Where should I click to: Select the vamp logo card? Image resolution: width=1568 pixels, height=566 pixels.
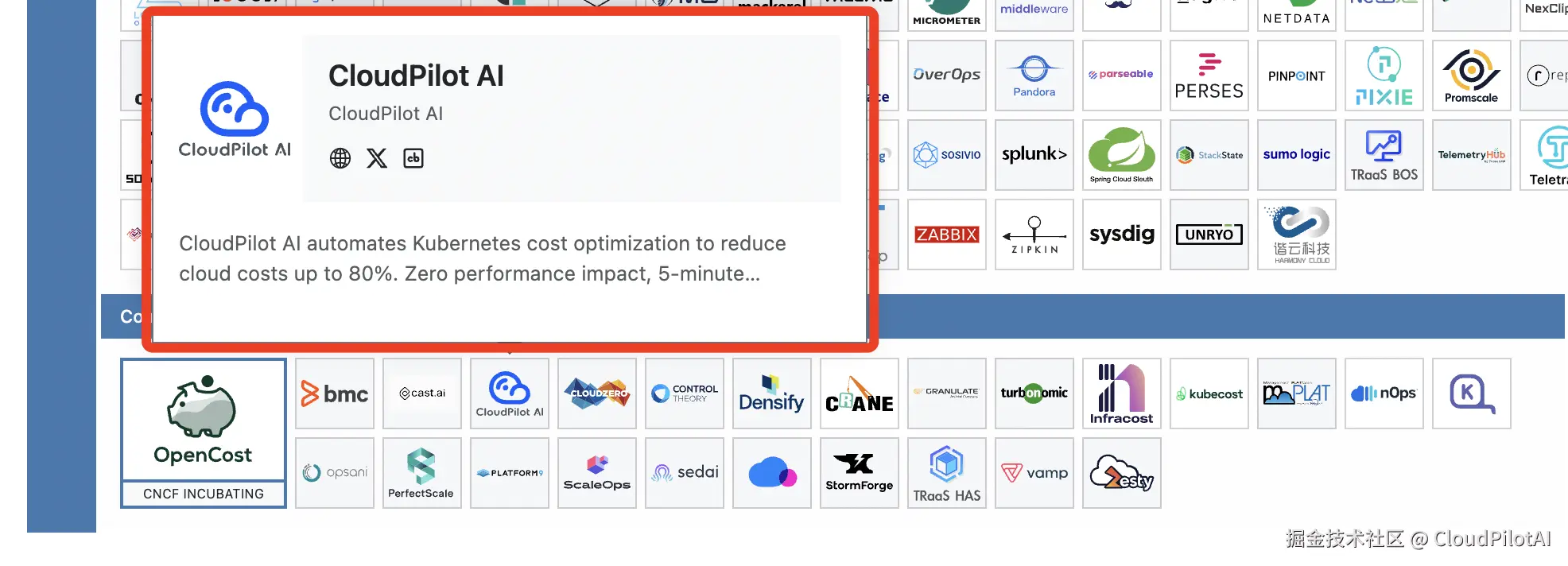pyautogui.click(x=1034, y=473)
